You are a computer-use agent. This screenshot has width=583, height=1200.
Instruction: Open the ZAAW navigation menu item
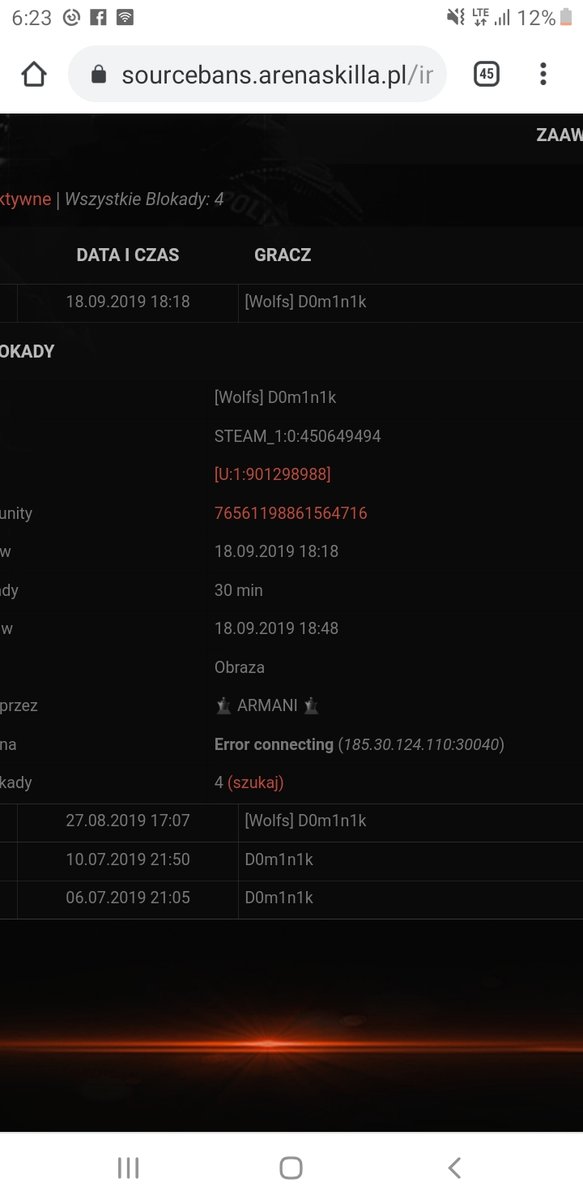(x=559, y=136)
